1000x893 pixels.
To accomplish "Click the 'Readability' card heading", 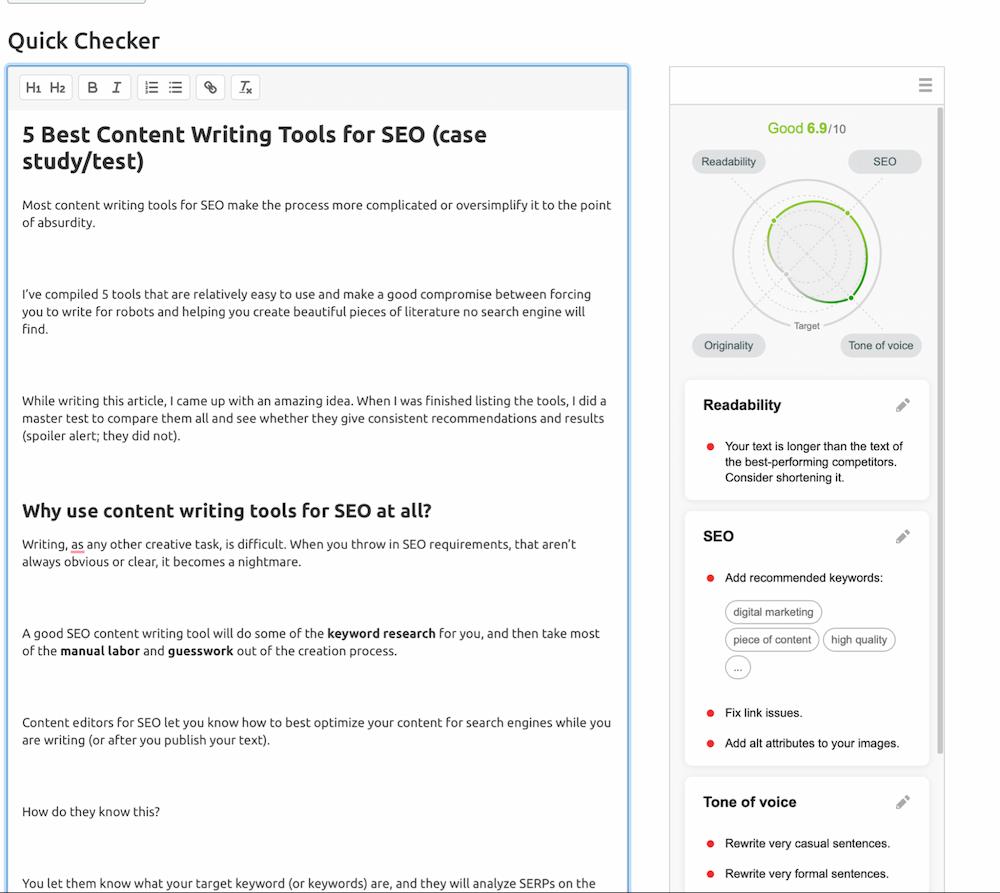I will pos(742,405).
